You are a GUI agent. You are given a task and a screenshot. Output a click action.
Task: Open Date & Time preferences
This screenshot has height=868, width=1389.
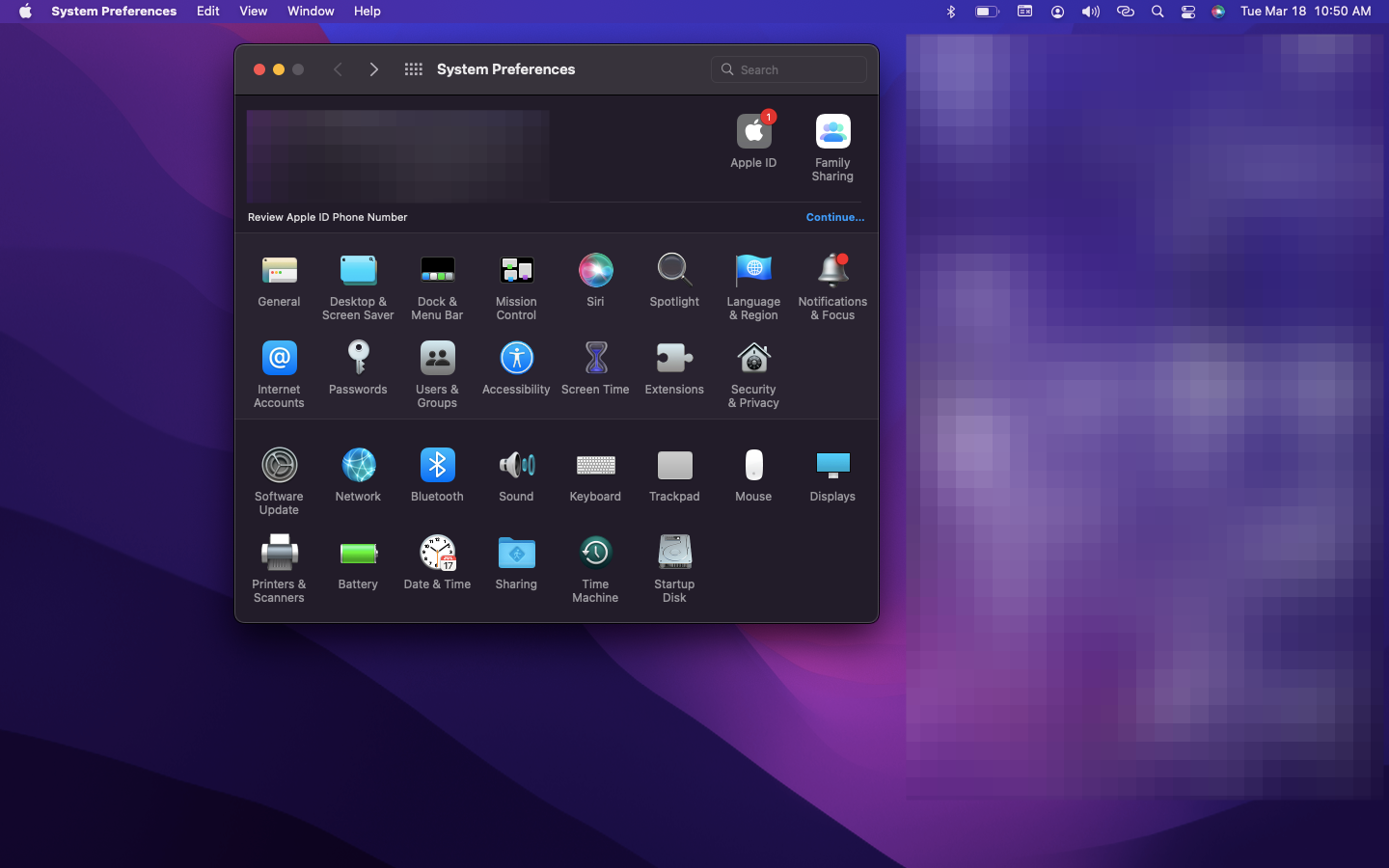(x=437, y=564)
